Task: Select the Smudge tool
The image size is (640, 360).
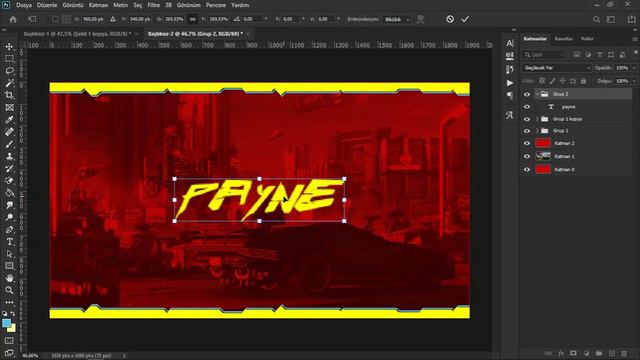Action: click(x=9, y=205)
